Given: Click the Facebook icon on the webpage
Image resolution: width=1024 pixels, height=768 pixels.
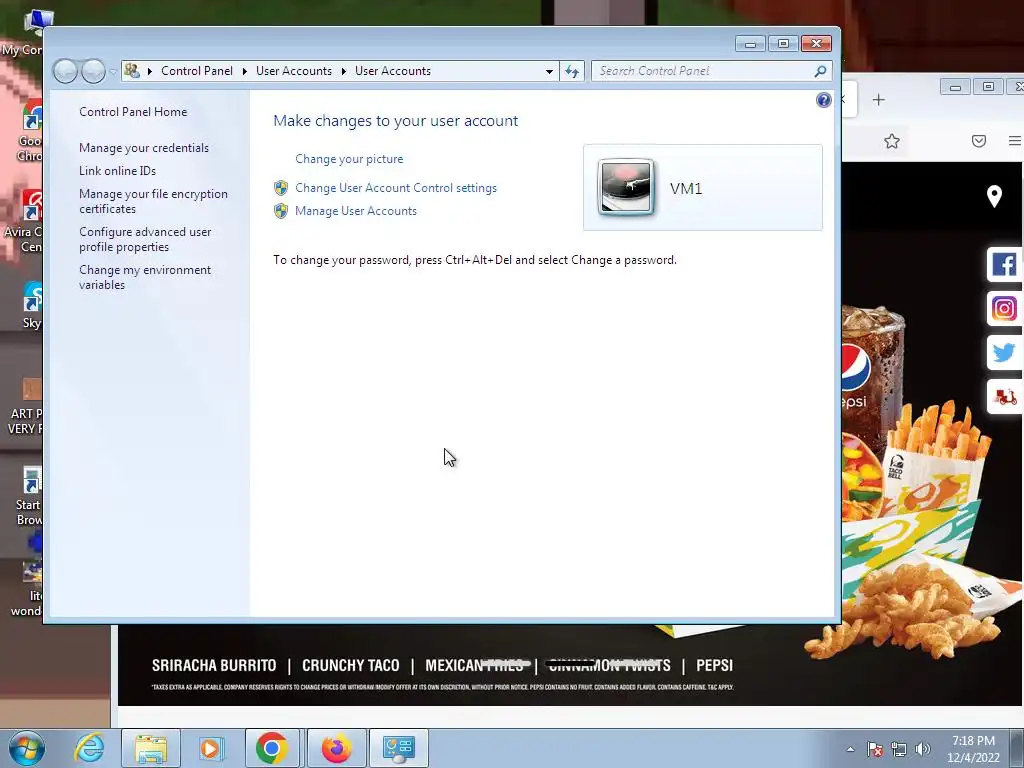Looking at the screenshot, I should click(x=1004, y=264).
